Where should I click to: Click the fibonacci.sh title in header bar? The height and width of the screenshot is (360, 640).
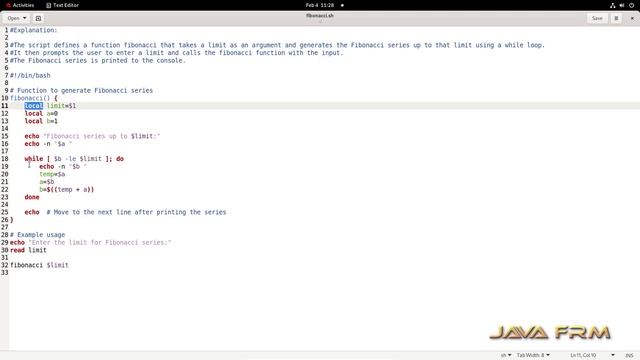coord(320,16)
